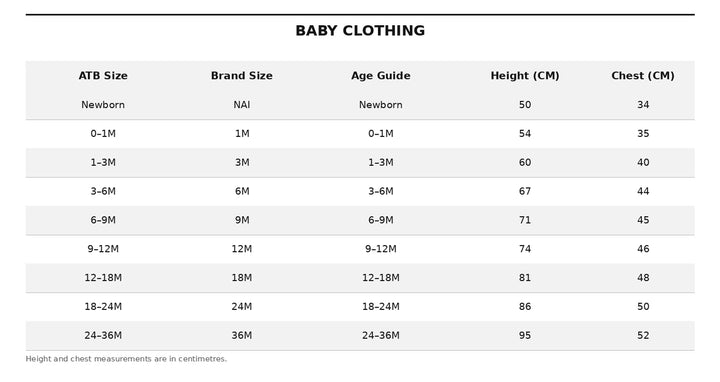Select chest value 50 in 18–24M row
Screen dimensions: 720x382
(643, 307)
